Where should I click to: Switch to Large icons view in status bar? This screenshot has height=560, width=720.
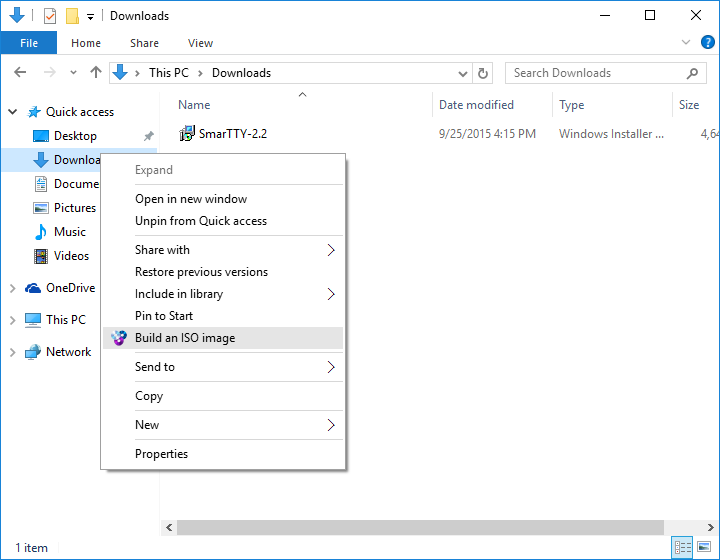point(704,547)
